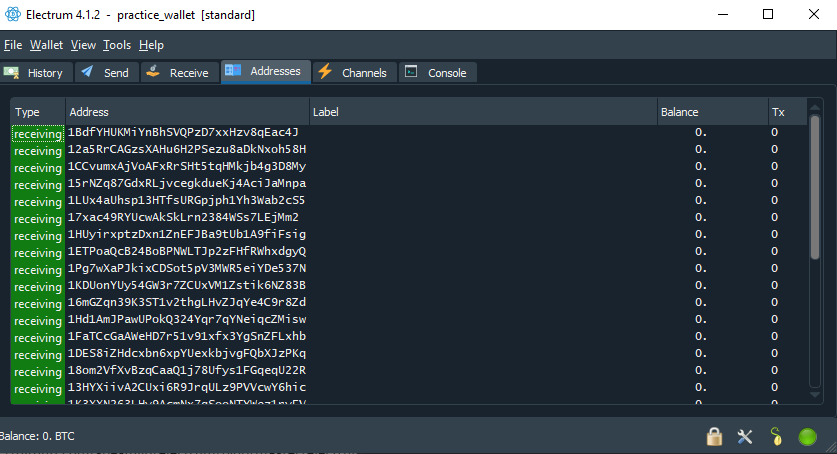Open the View menu

(x=83, y=45)
